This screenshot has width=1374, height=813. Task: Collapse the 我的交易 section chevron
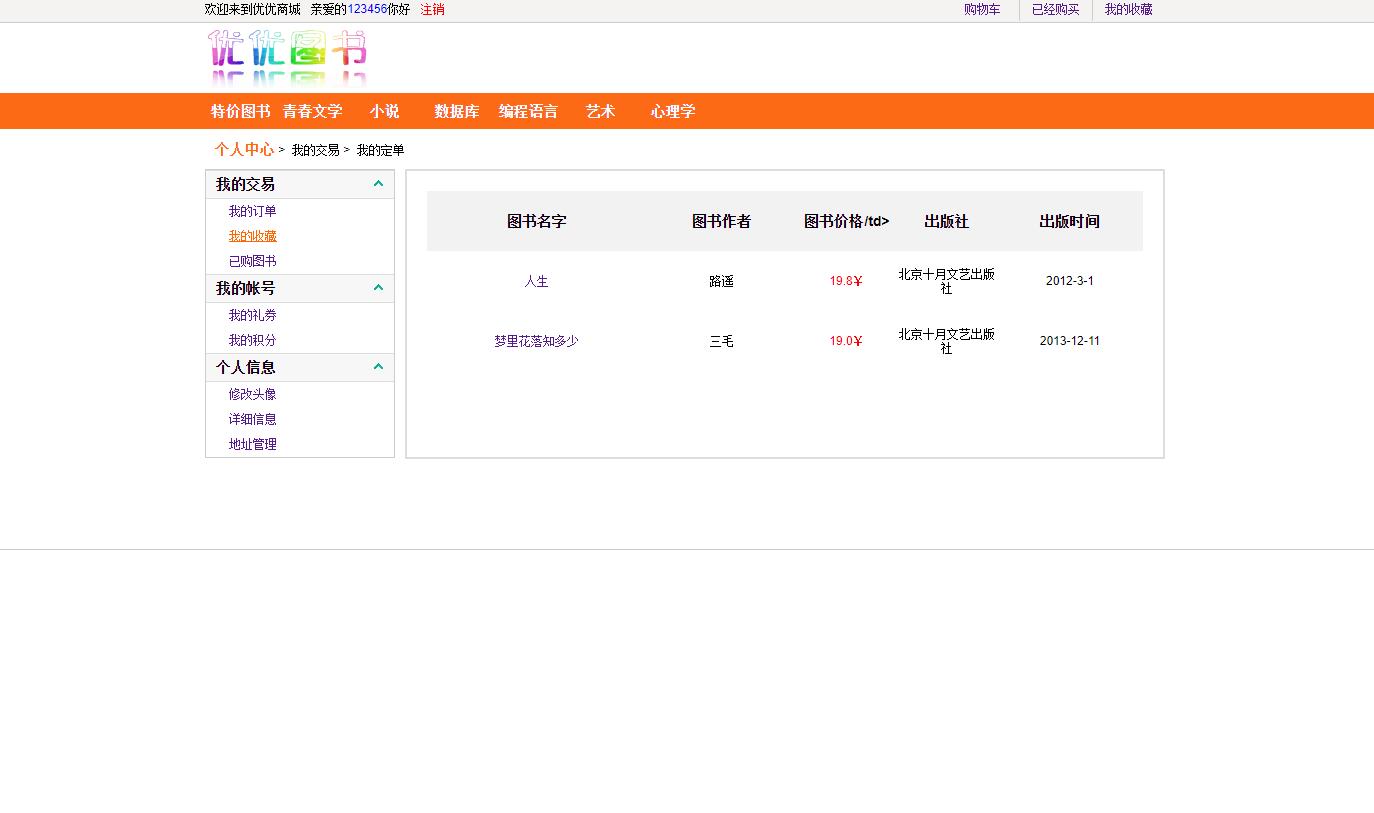pos(378,184)
